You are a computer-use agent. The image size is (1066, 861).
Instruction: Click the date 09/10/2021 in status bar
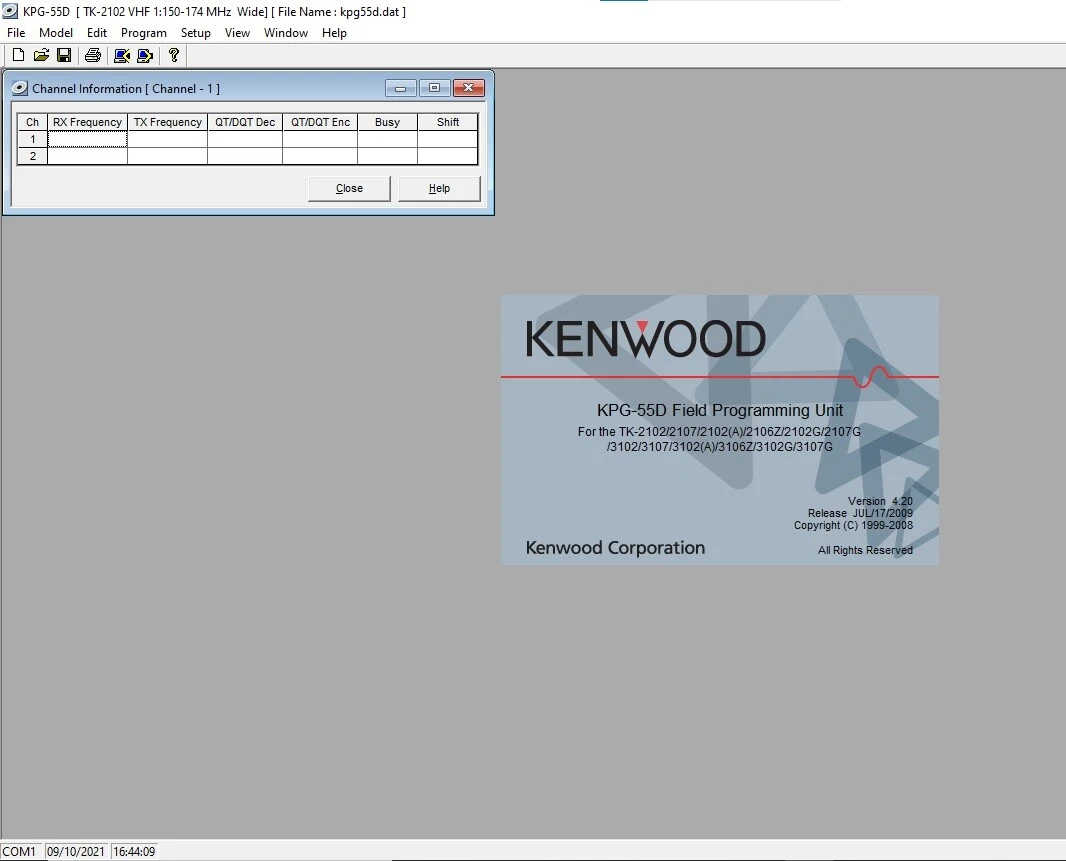click(75, 851)
